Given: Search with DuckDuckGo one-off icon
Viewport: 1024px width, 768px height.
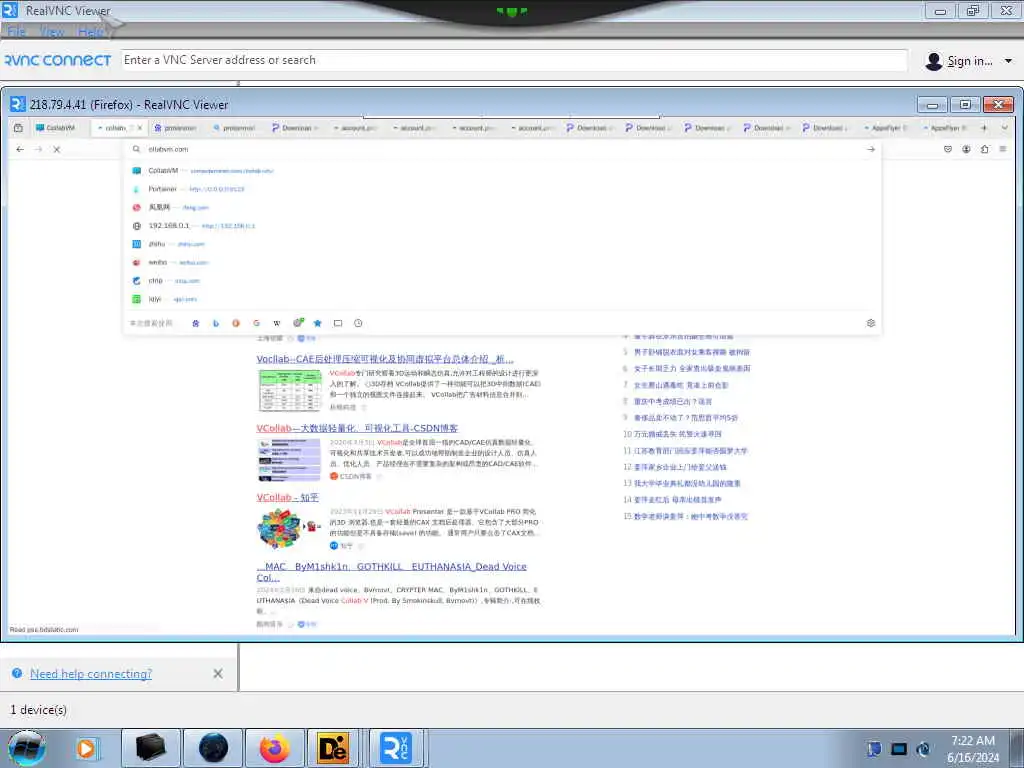Looking at the screenshot, I should (236, 323).
